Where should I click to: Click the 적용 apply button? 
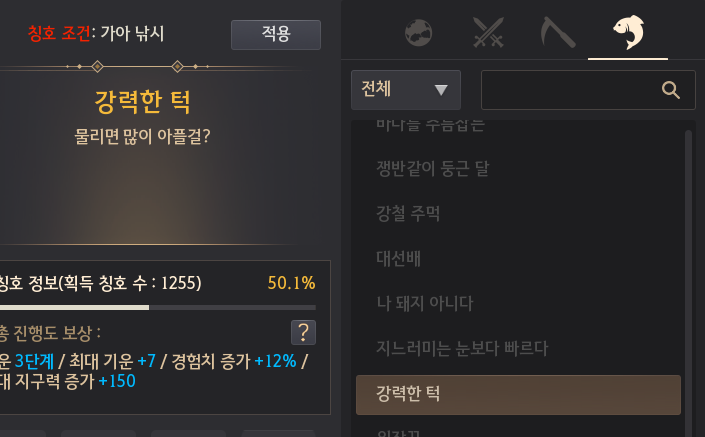point(276,35)
